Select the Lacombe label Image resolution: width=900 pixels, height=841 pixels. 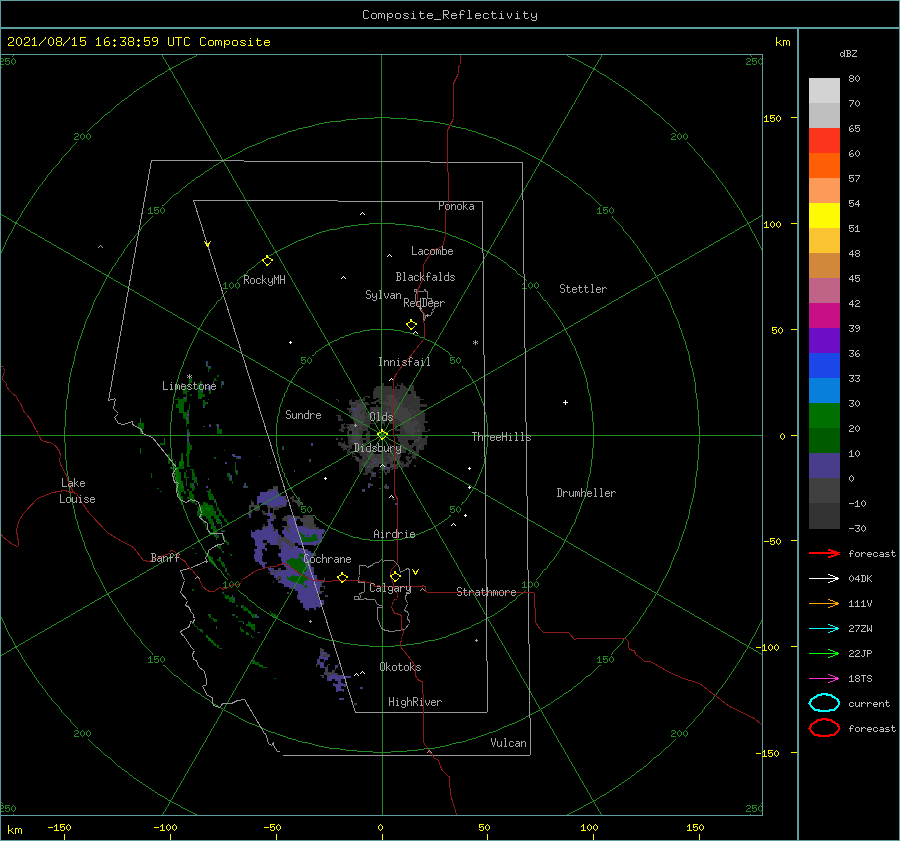(x=432, y=251)
